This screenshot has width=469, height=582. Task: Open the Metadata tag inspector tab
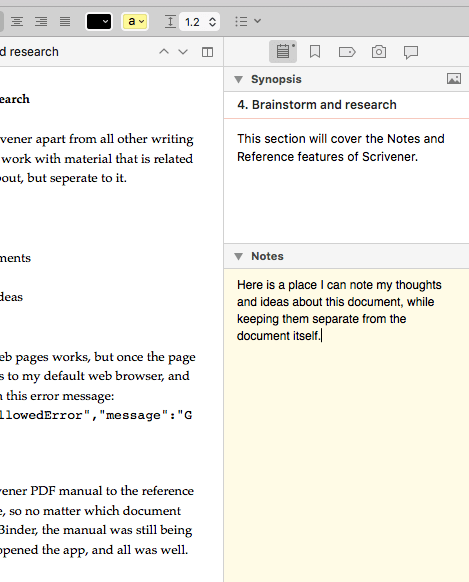347,52
